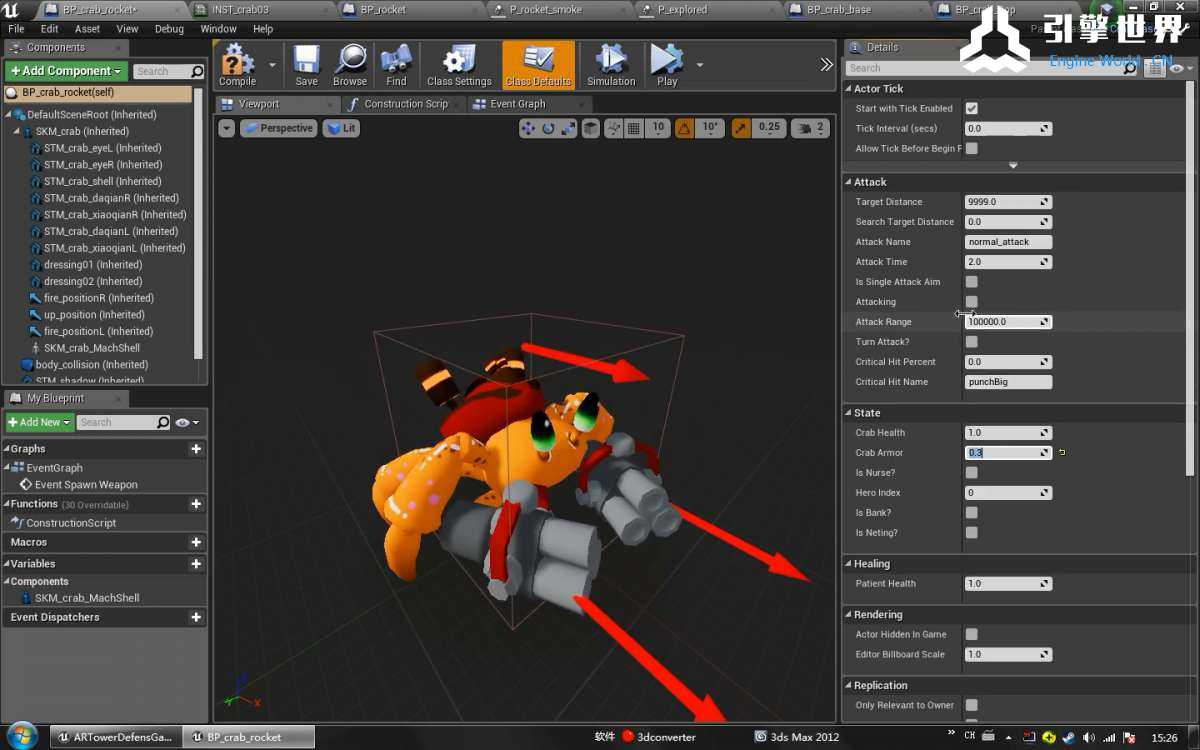Show advanced Actor Tick properties arrow
The height and width of the screenshot is (750, 1200).
pos(1013,166)
